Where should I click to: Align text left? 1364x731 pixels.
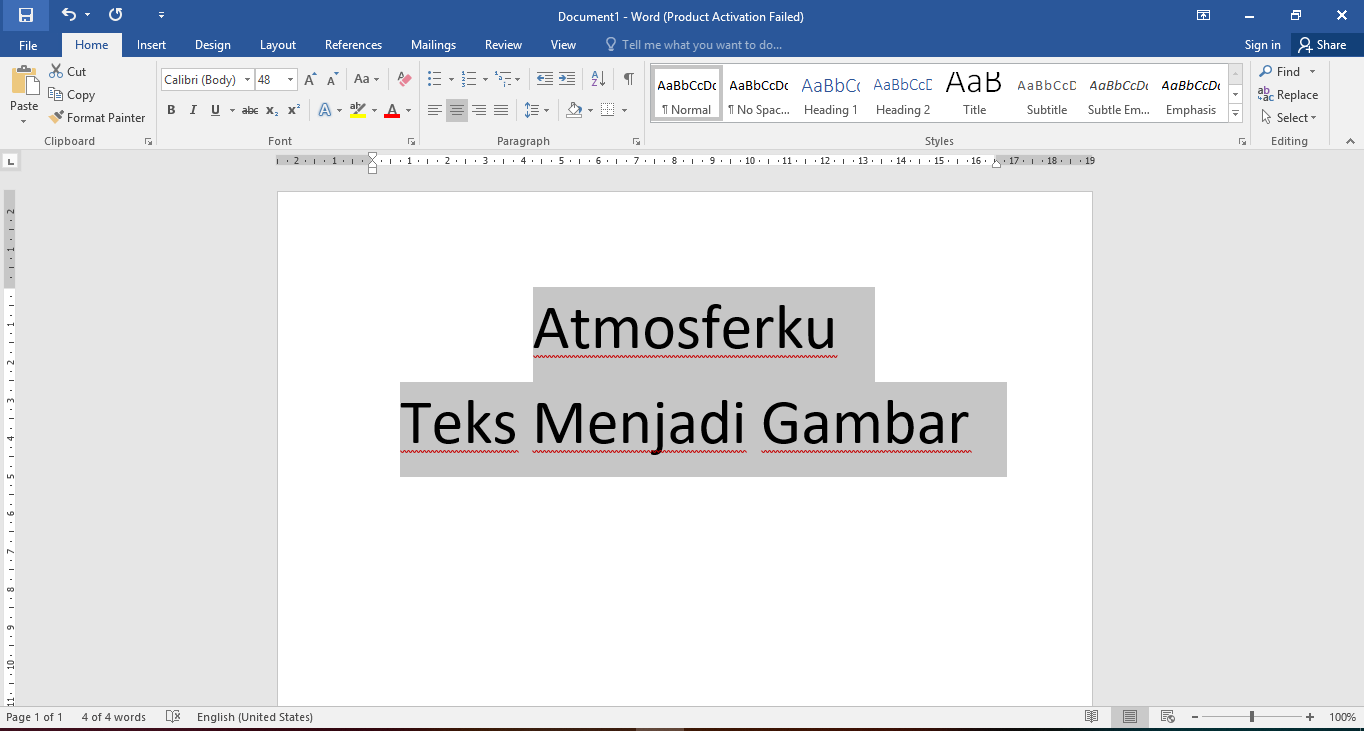click(434, 110)
